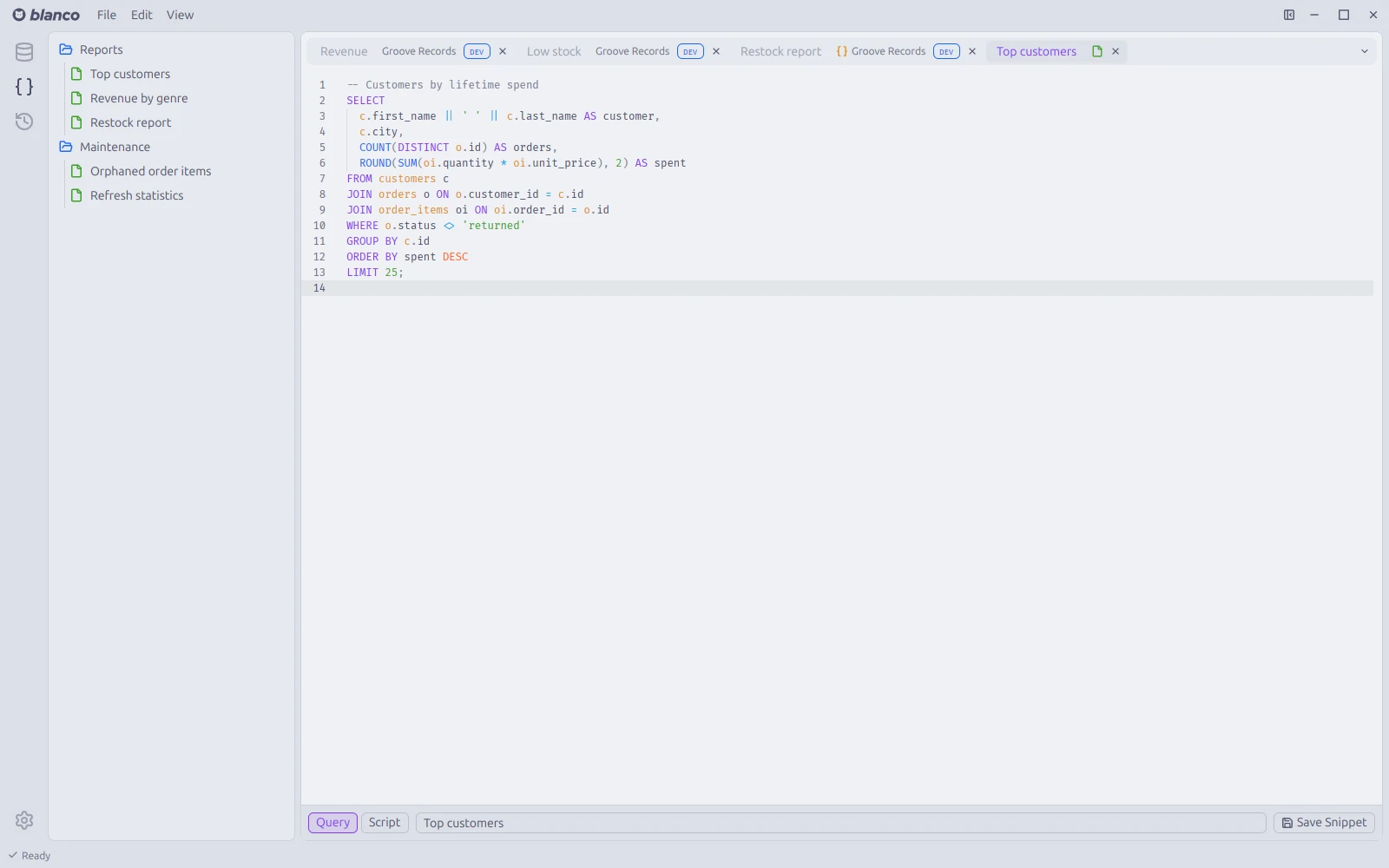Click the 'ORDER BY spent DESC' line
Screen dimensions: 1389x868
[x=407, y=257]
